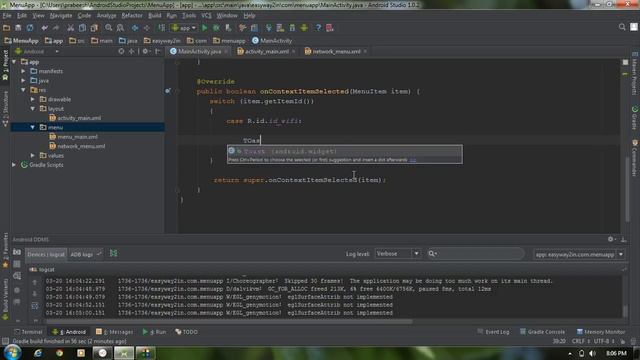Open the Messages tool window button

[115, 332]
